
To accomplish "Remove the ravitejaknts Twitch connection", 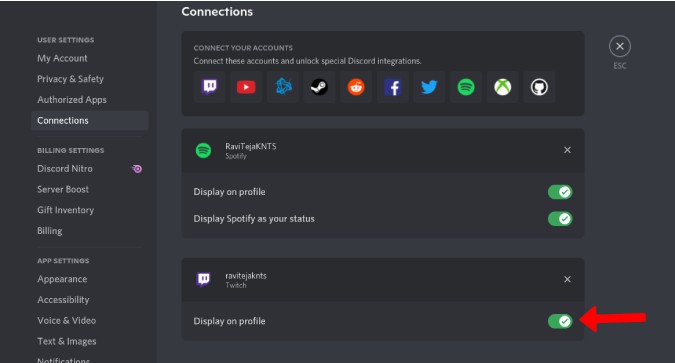I will 567,279.
